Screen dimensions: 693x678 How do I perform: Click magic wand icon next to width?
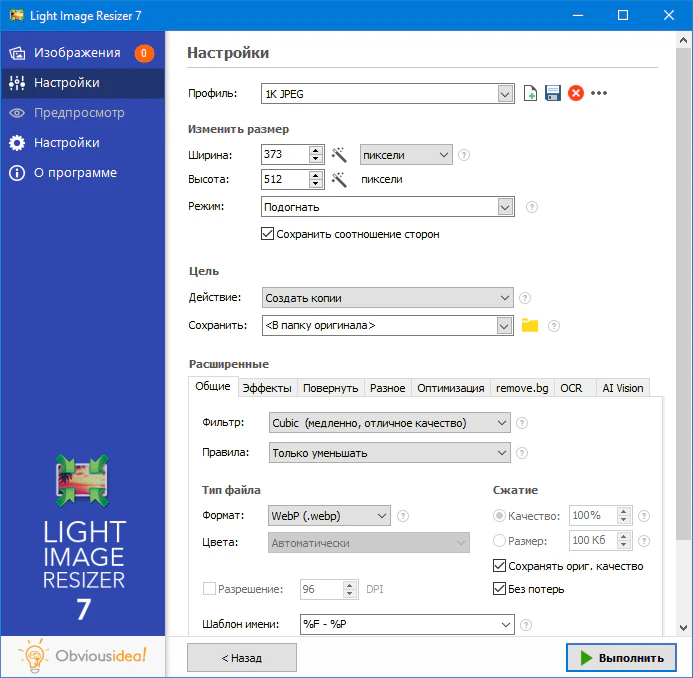[339, 154]
